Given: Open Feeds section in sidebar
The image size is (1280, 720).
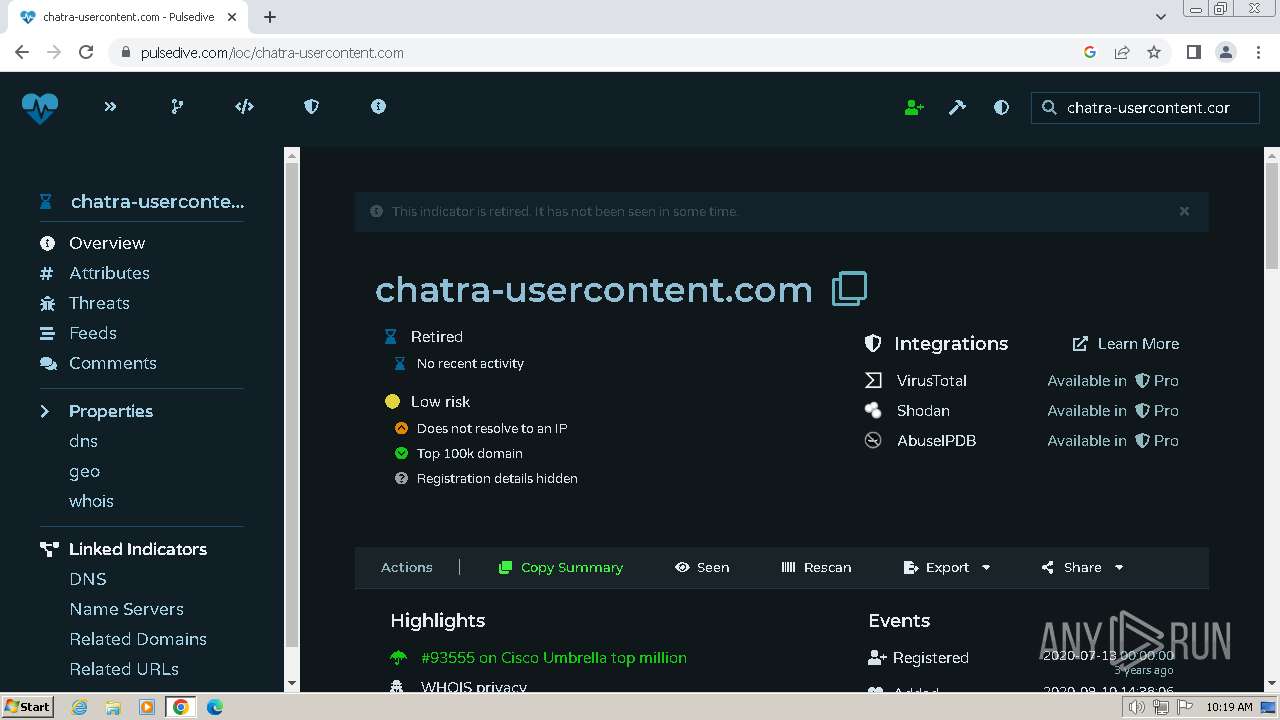Looking at the screenshot, I should [x=93, y=333].
